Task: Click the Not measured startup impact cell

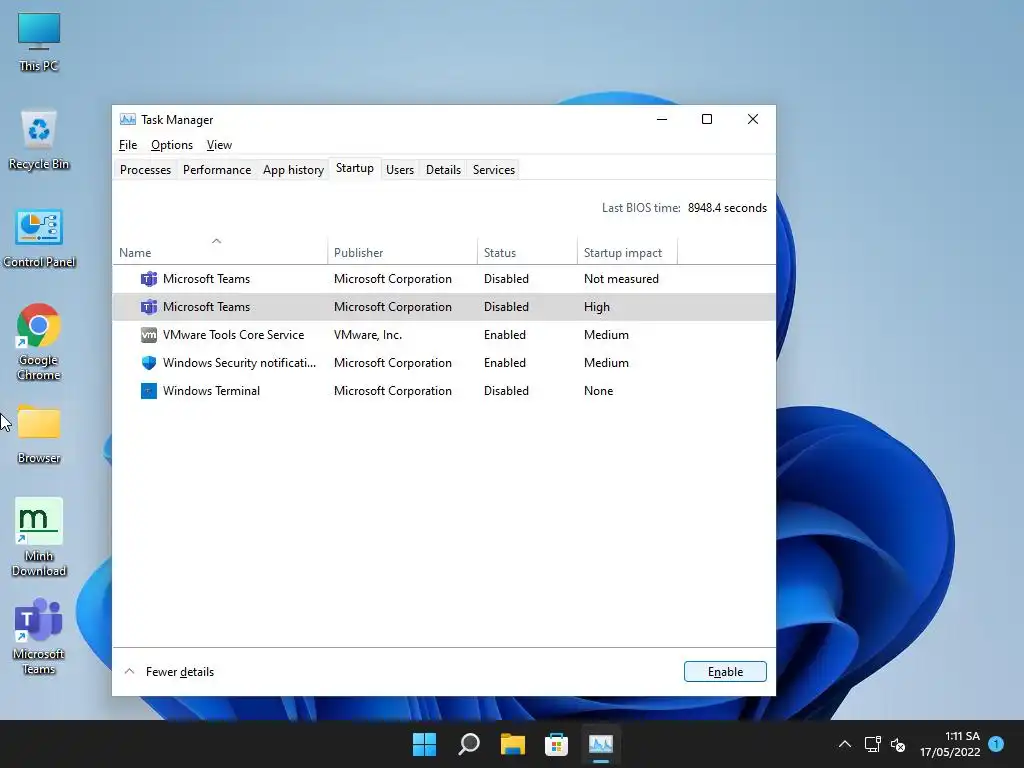Action: (x=621, y=279)
